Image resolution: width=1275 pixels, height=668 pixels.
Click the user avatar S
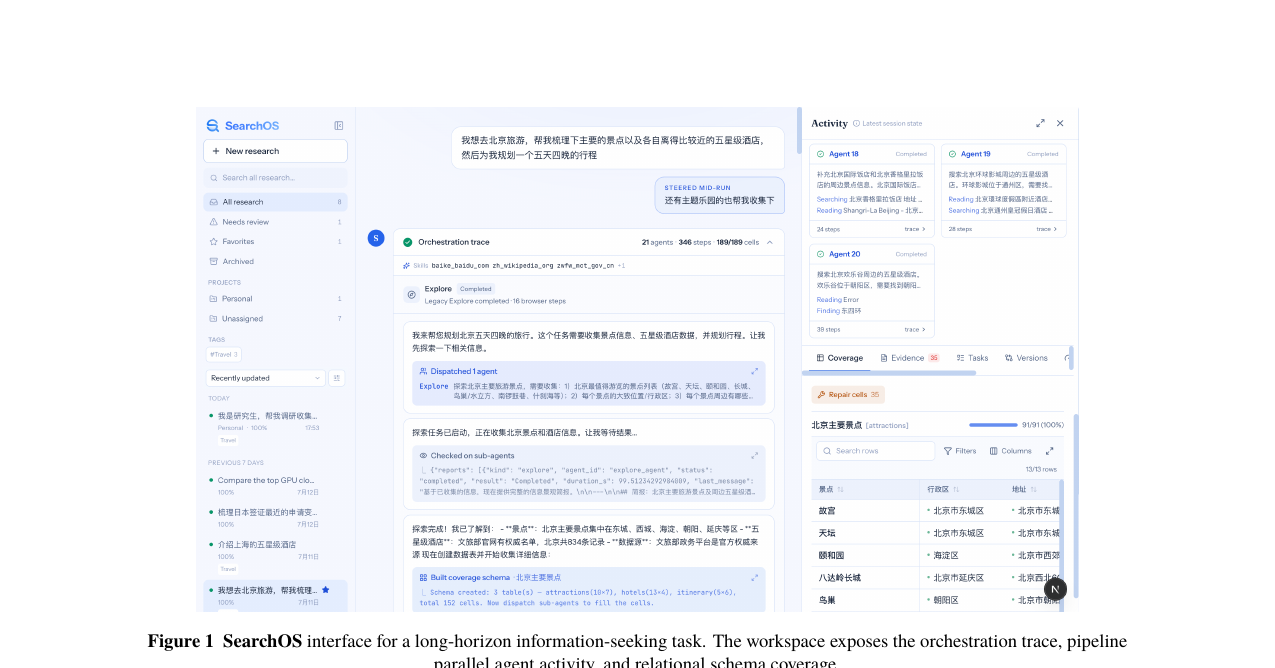(x=376, y=238)
